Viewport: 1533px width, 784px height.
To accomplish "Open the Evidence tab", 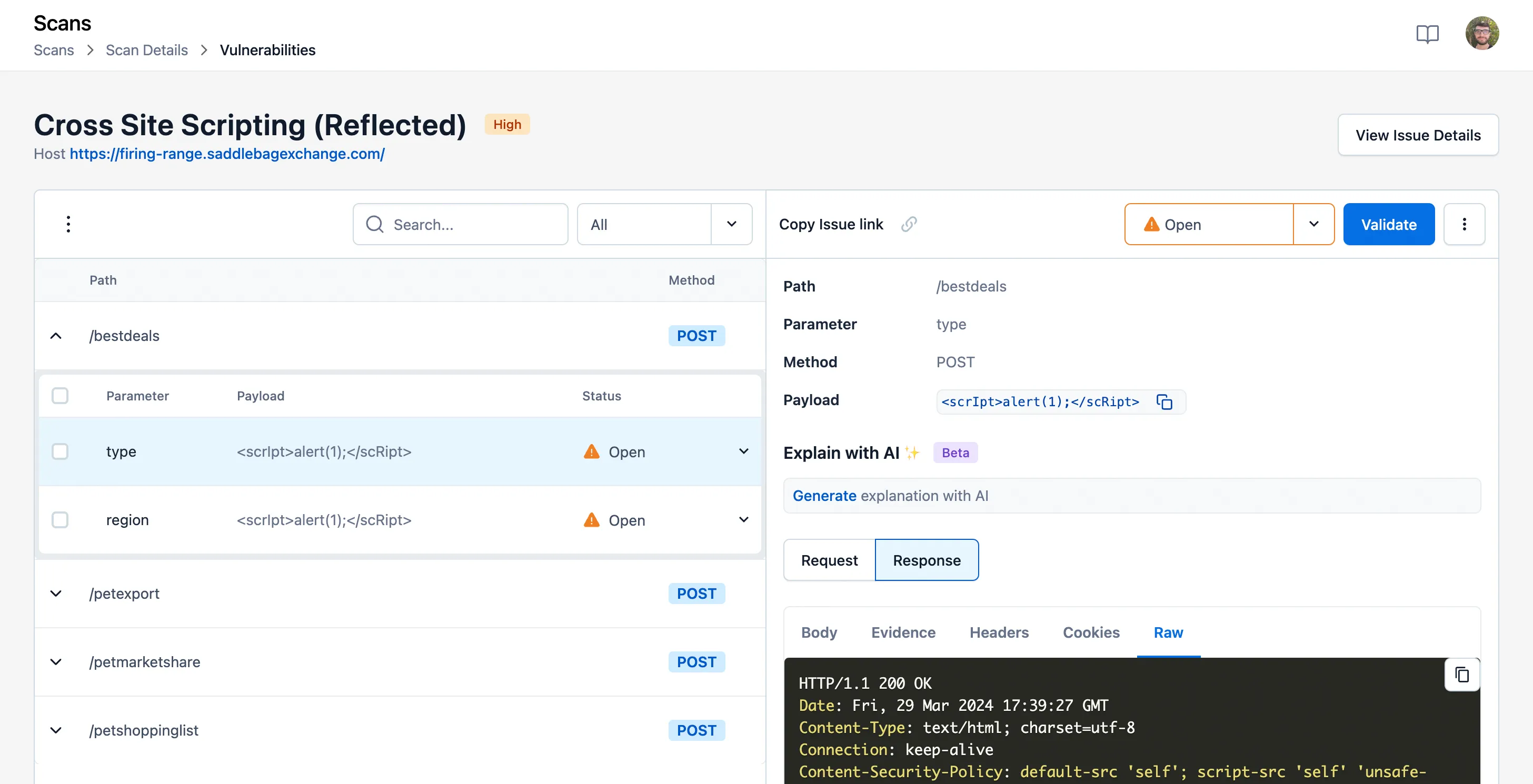I will point(903,632).
